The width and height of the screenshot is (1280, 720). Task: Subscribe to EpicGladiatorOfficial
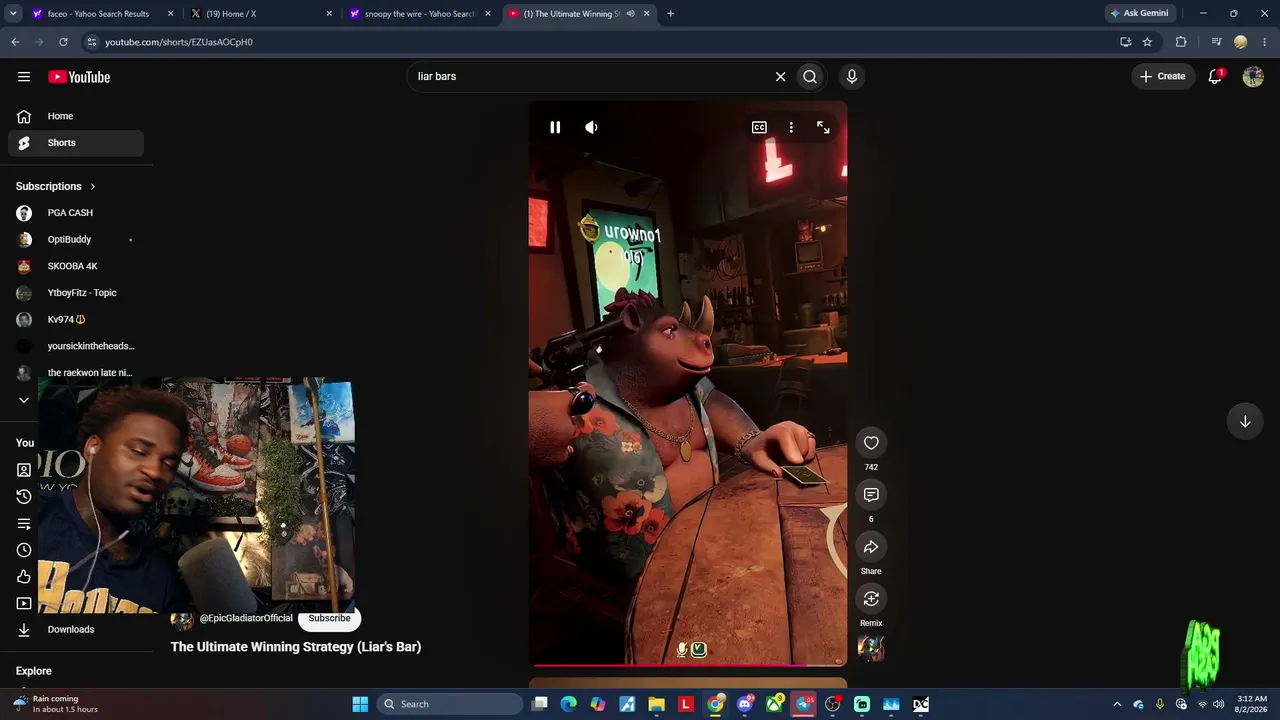click(329, 618)
